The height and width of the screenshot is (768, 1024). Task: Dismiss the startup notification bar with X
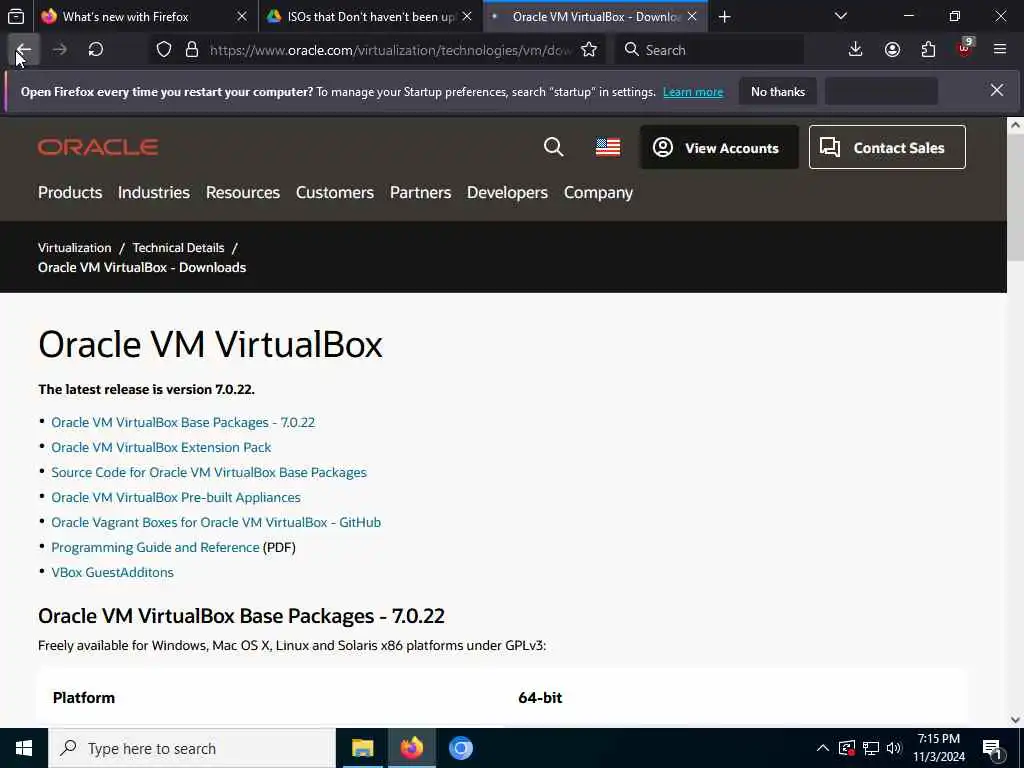997,90
